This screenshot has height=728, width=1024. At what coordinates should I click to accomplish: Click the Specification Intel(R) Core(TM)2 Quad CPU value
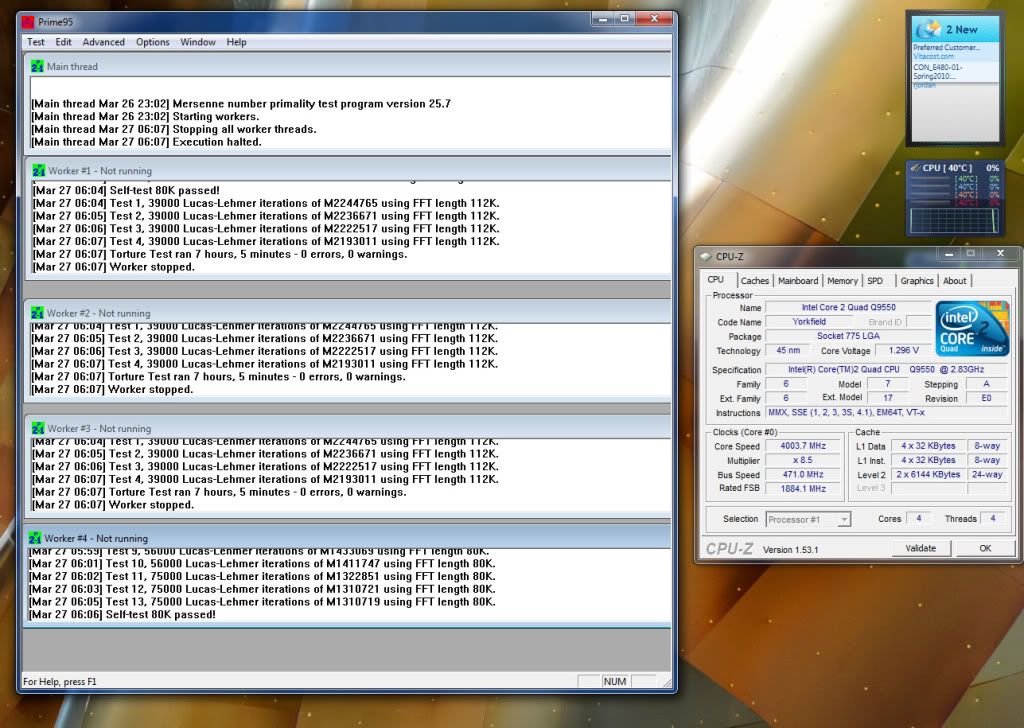(886, 370)
